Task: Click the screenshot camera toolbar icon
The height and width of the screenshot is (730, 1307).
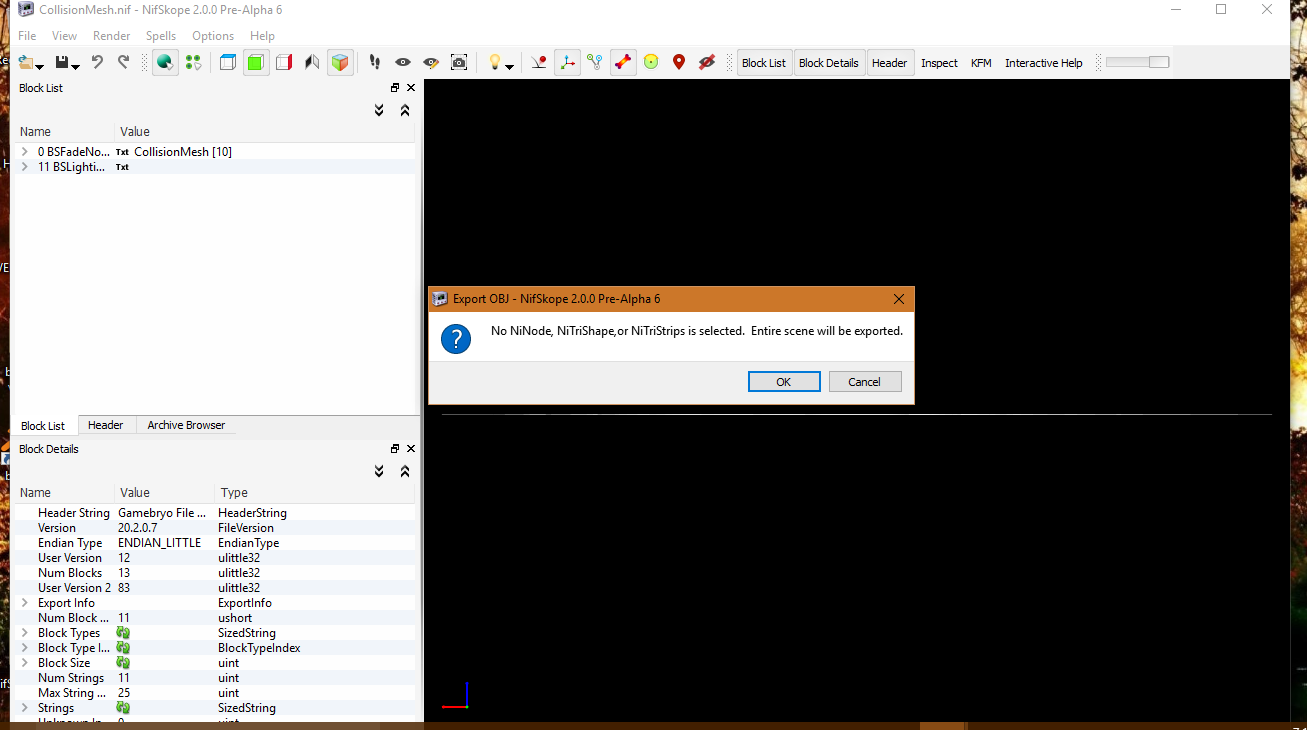Action: (459, 62)
